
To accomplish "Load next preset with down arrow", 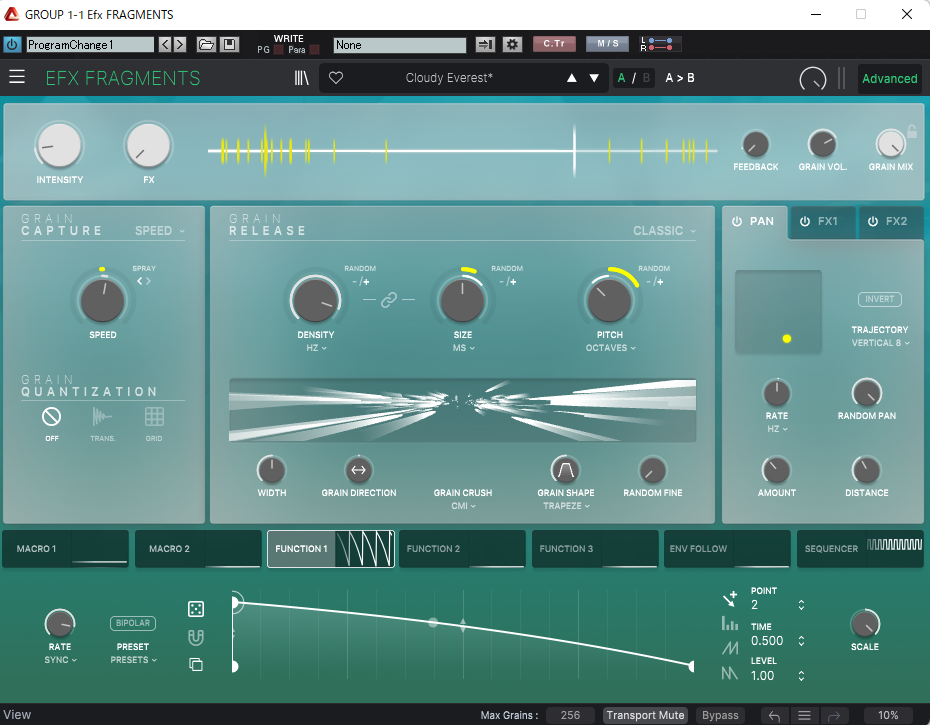I will click(594, 78).
